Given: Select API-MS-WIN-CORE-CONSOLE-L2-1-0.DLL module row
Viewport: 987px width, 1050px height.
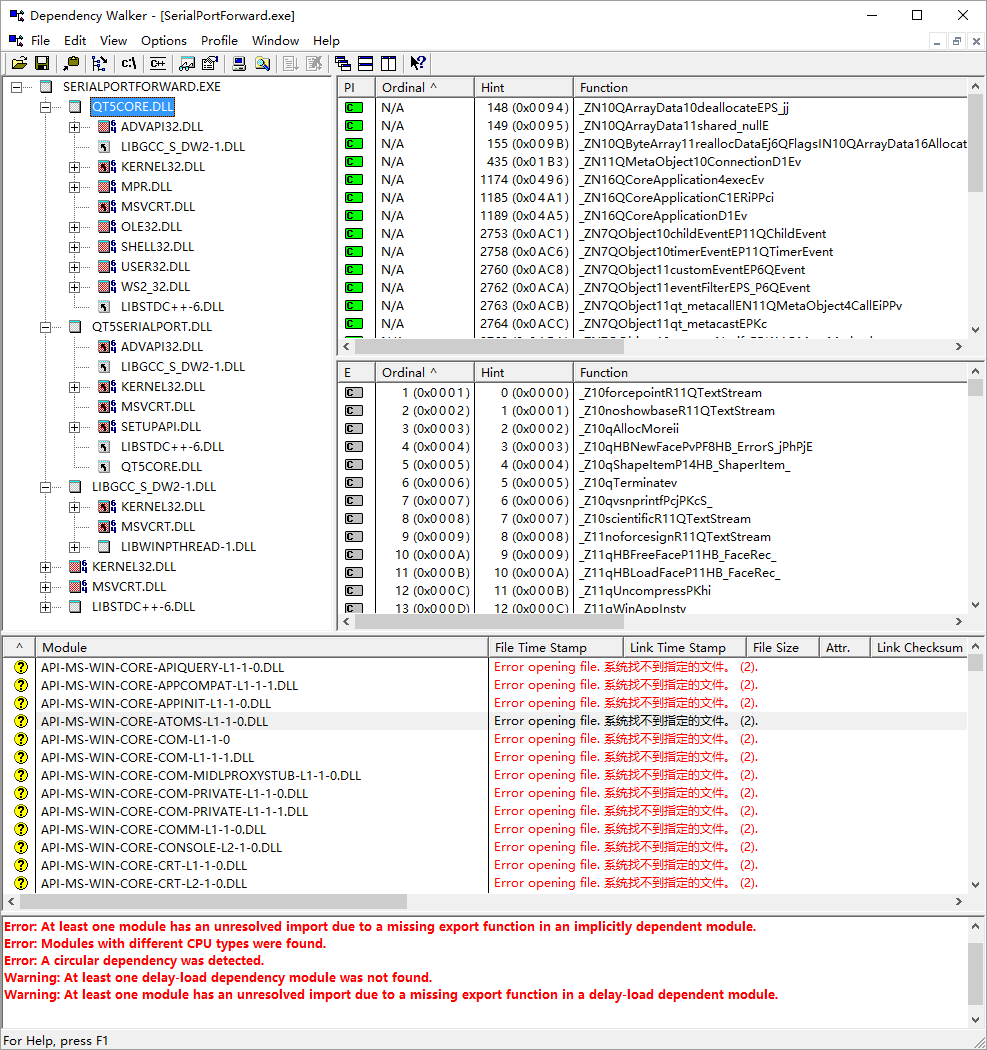Looking at the screenshot, I should point(485,847).
